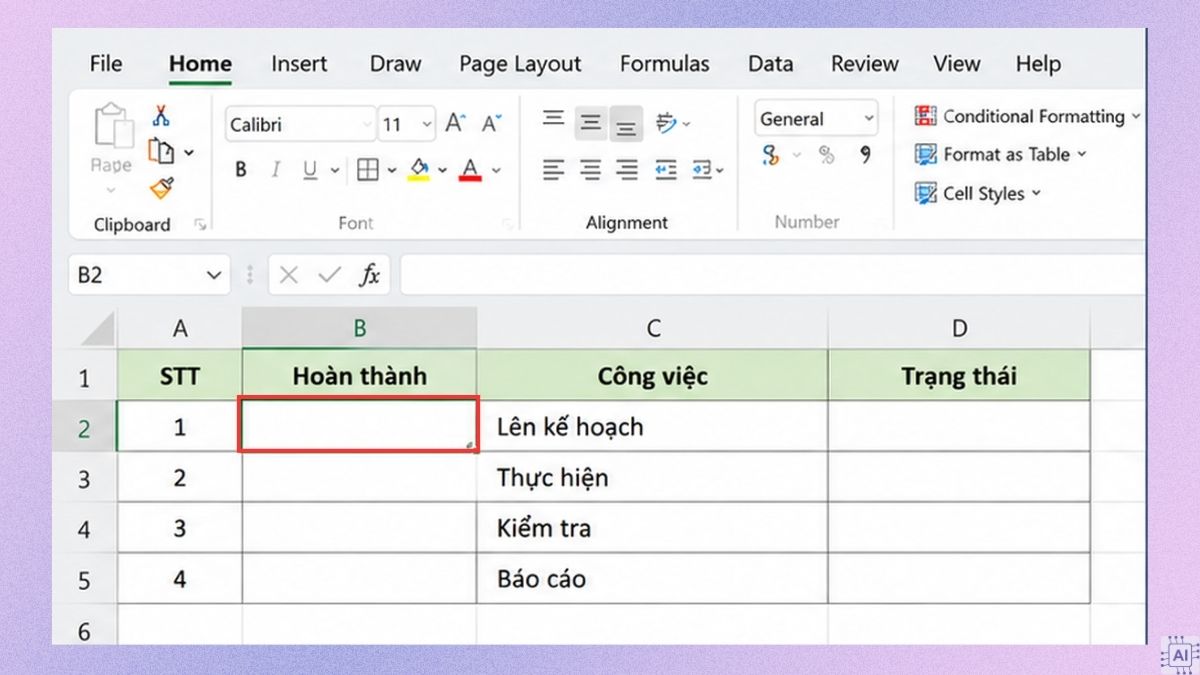Switch to the View tab
Viewport: 1200px width, 675px height.
[956, 64]
